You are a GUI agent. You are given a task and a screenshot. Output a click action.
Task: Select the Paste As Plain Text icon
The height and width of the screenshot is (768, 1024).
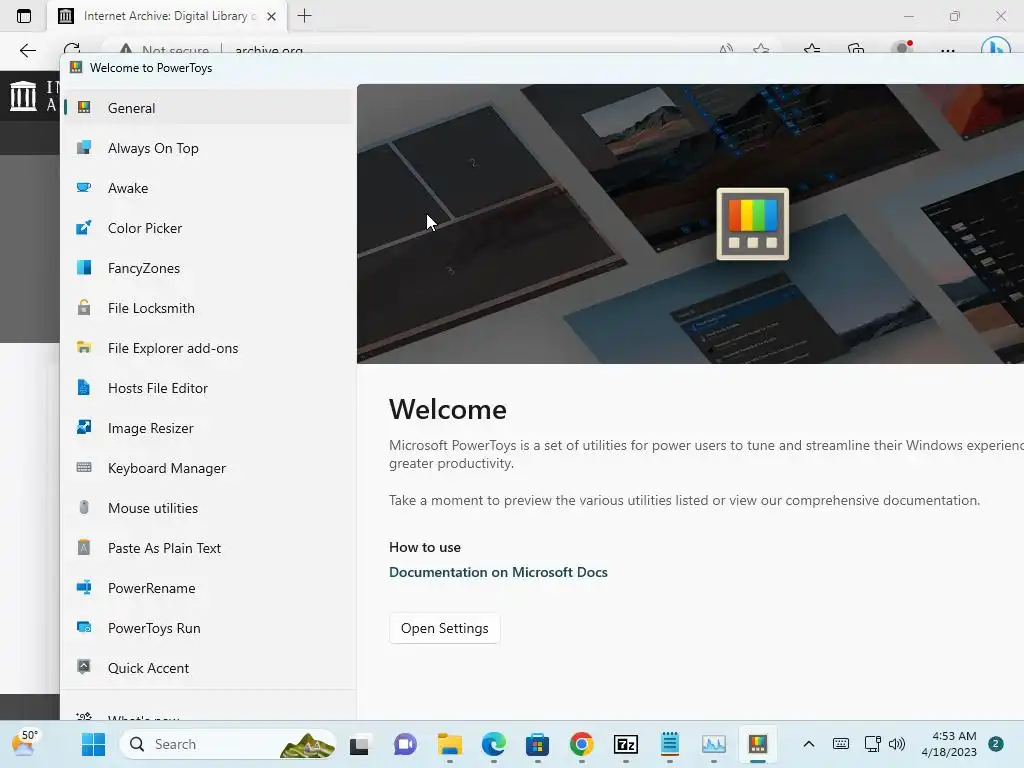84,547
